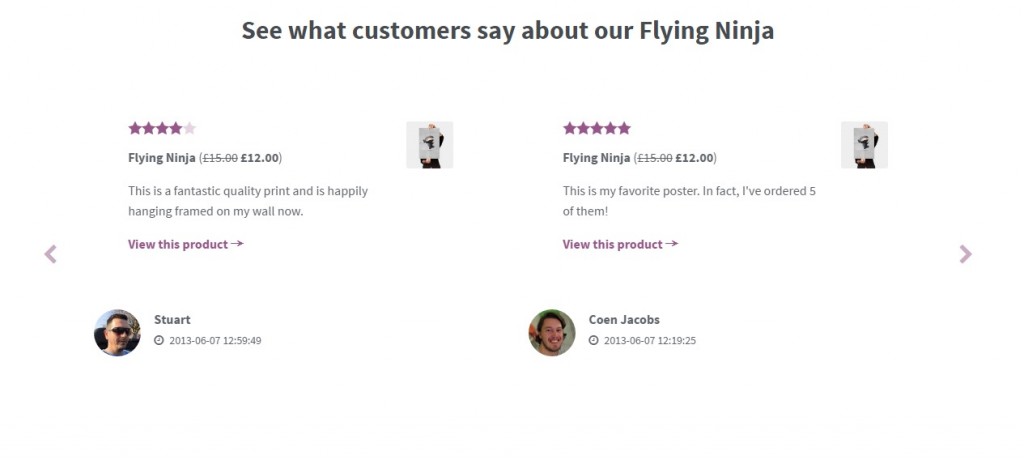Click Coen Jacobs' round avatar photo
Viewport: 1024px width, 460px height.
[x=552, y=333]
